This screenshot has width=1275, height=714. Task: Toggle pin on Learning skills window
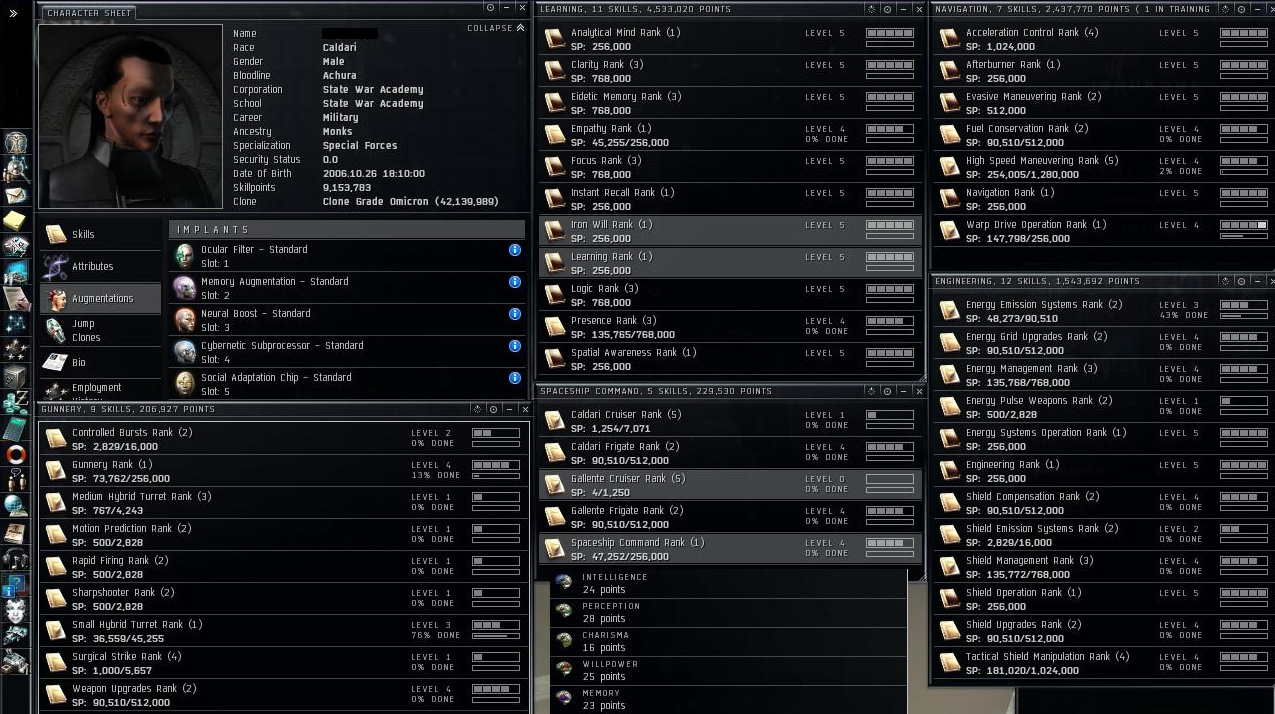(x=885, y=9)
